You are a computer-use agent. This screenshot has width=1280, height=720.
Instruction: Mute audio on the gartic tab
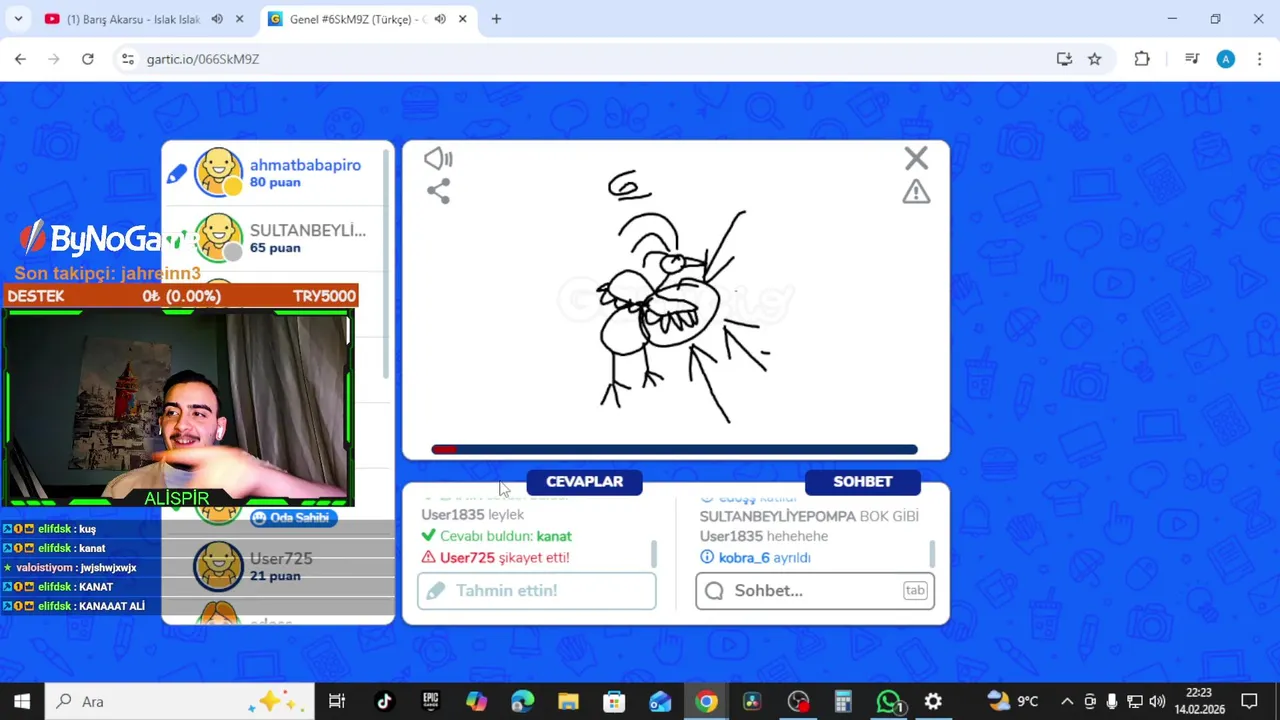[440, 19]
